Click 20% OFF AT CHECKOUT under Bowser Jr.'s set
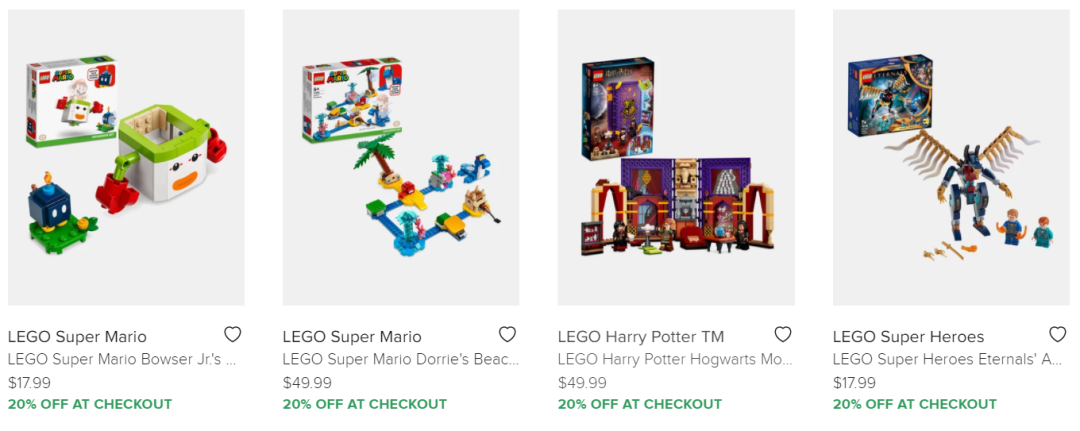Image resolution: width=1080 pixels, height=431 pixels. click(x=90, y=404)
